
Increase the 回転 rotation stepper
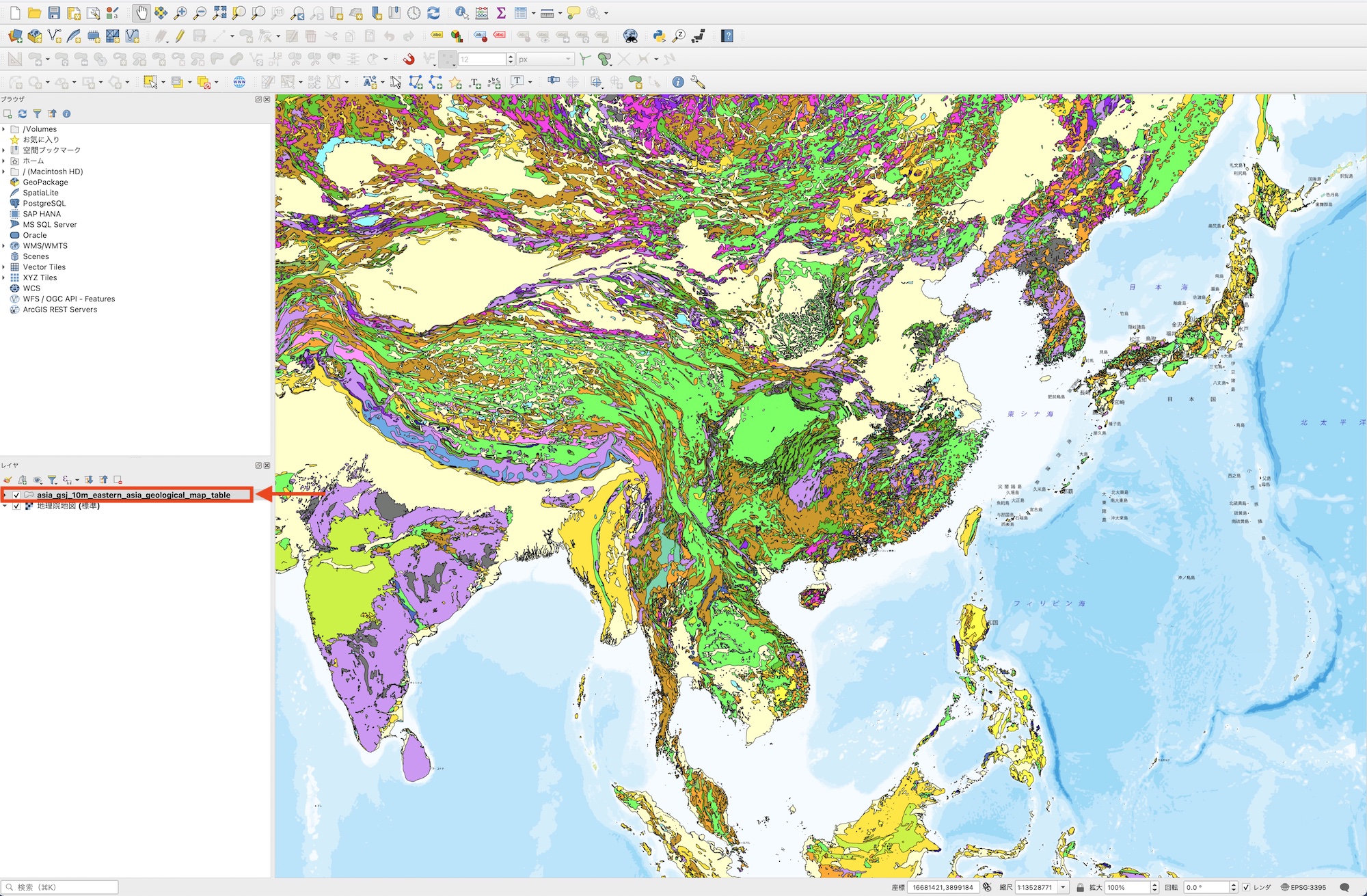(x=1234, y=884)
